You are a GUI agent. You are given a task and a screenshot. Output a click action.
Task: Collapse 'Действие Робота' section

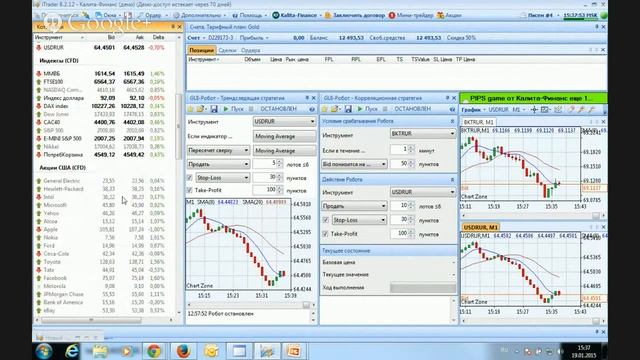[452, 180]
